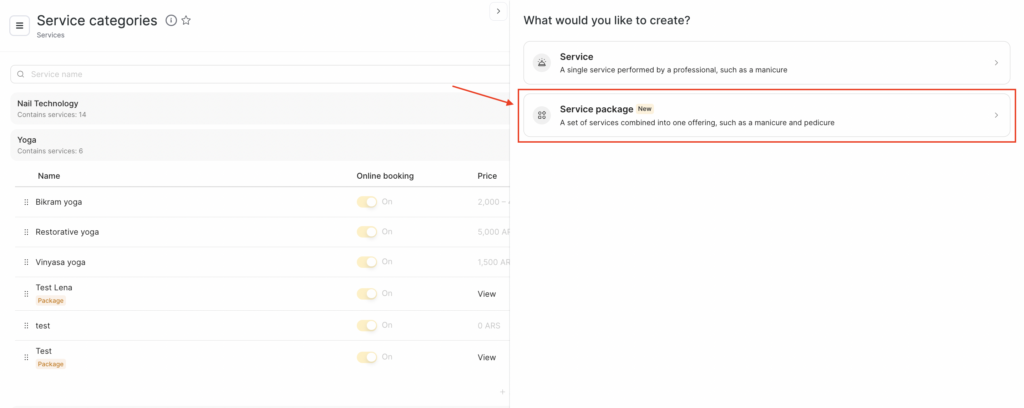The image size is (1024, 408).
Task: Open the Services breadcrumb link
Action: [50, 35]
